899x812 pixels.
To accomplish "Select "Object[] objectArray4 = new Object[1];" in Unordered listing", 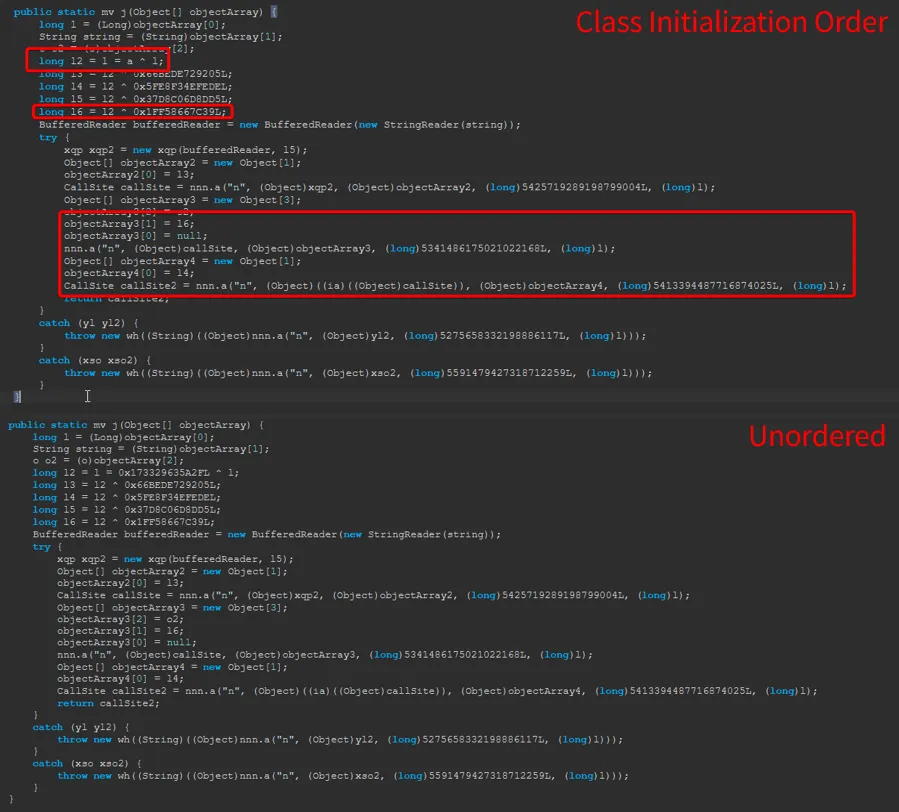I will click(x=172, y=667).
